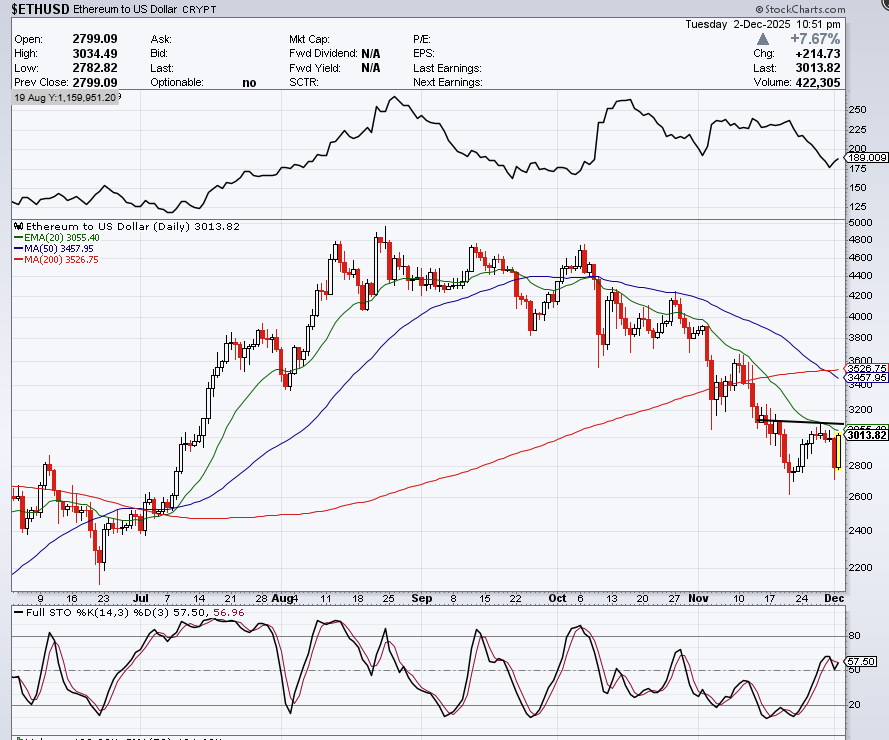889x740 pixels.
Task: Click the 3457.95 price tag on right axis
Action: pyautogui.click(x=867, y=378)
